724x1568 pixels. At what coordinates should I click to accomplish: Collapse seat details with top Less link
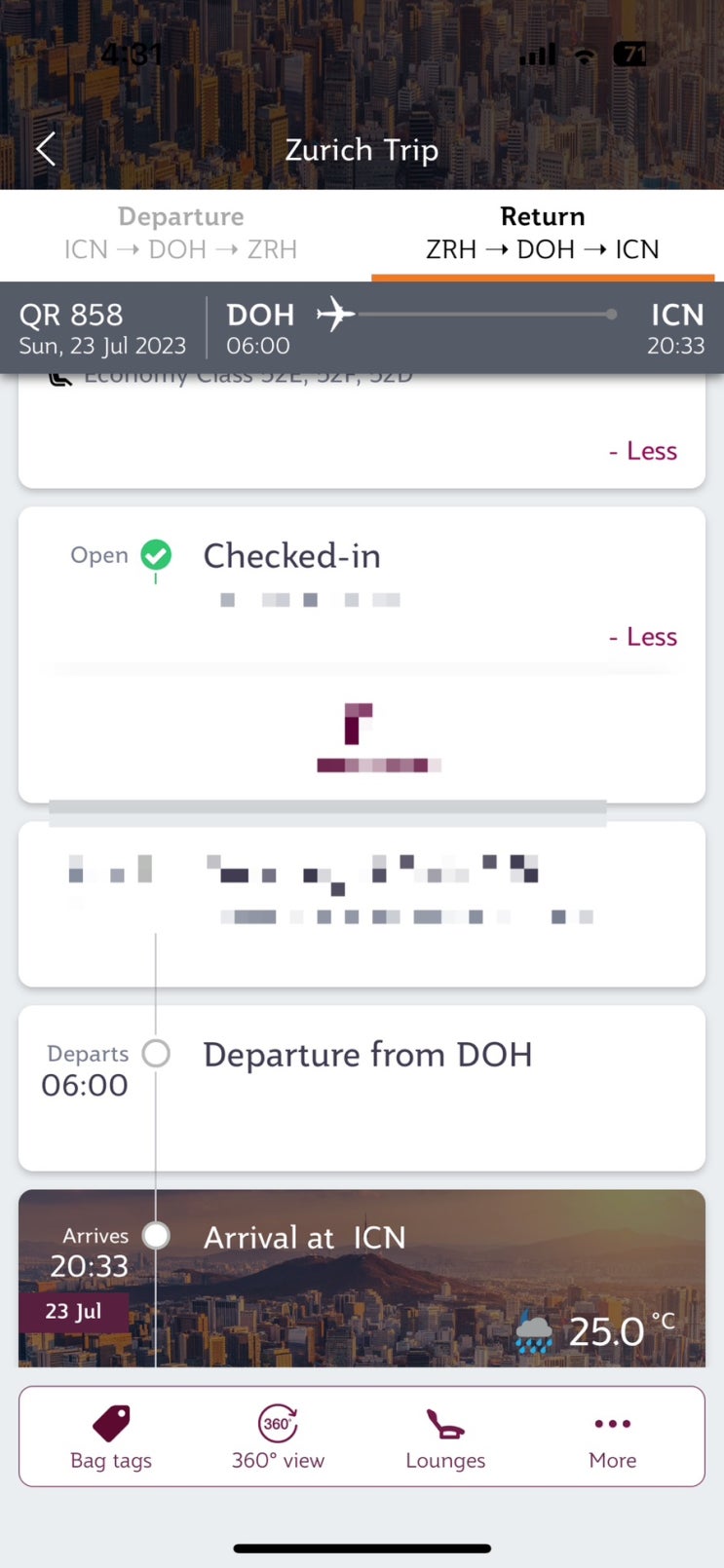point(643,451)
